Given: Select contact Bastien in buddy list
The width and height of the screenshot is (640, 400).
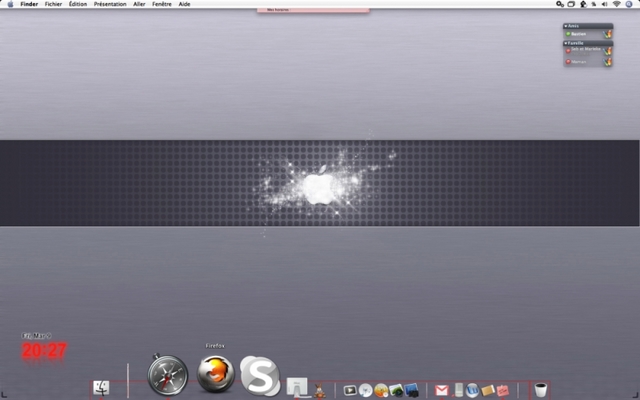Looking at the screenshot, I should [579, 34].
